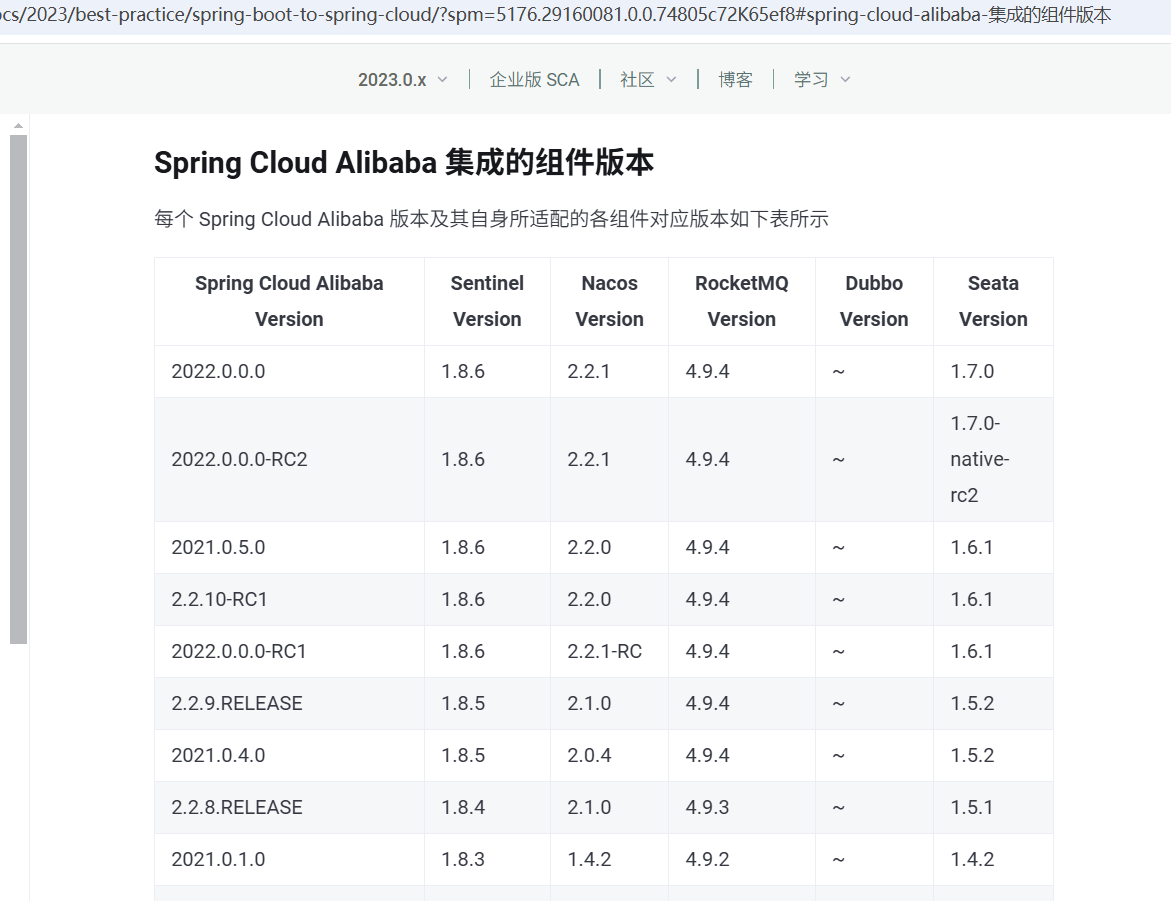Click the chevron beside 社区
Screen dimensions: 1171x901
pos(671,80)
